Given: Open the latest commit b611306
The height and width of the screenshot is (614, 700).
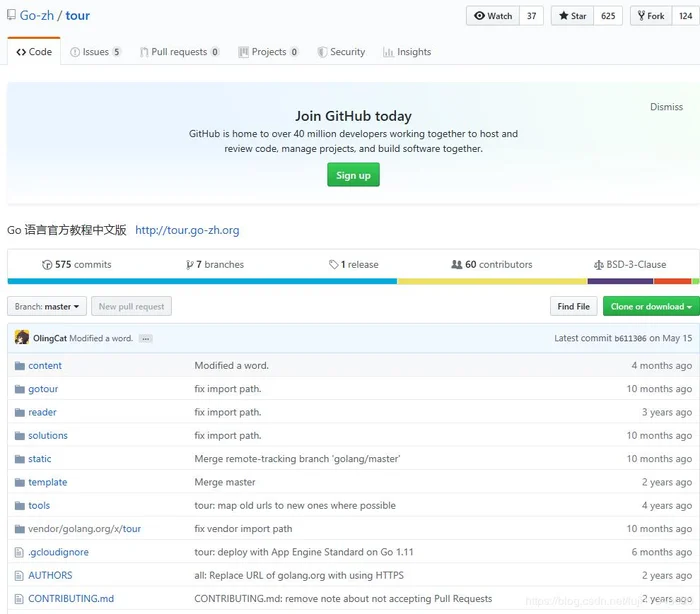Looking at the screenshot, I should (630, 338).
